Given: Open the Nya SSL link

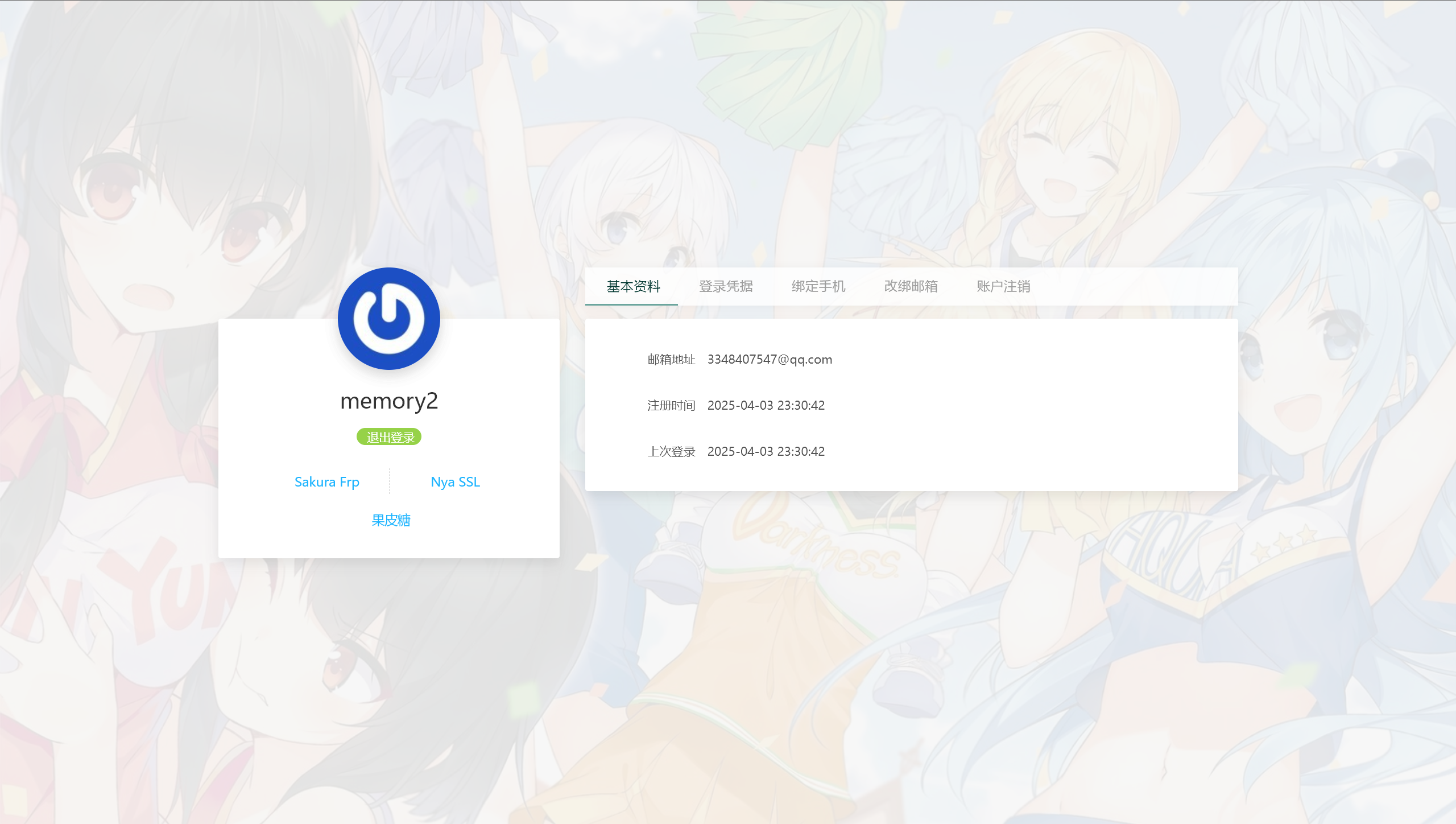Looking at the screenshot, I should pyautogui.click(x=455, y=482).
